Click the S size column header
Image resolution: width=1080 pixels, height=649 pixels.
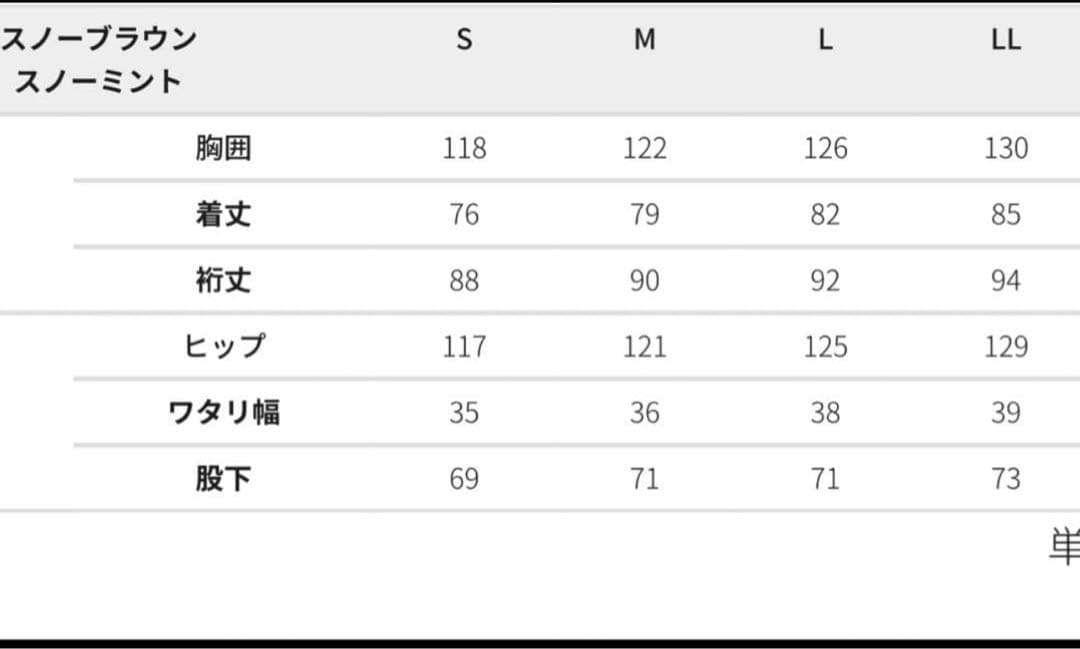tap(464, 40)
